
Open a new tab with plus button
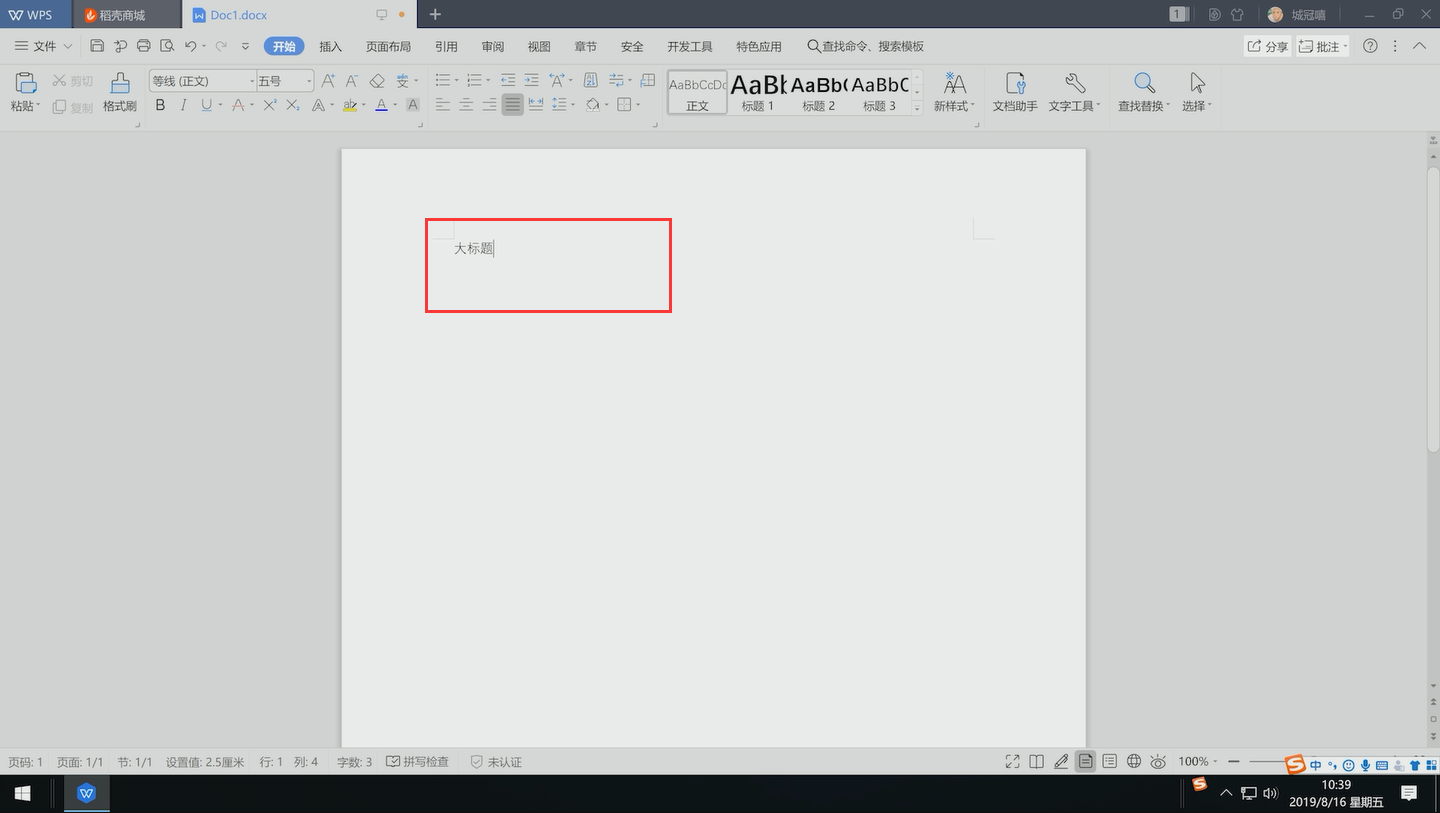[x=435, y=15]
